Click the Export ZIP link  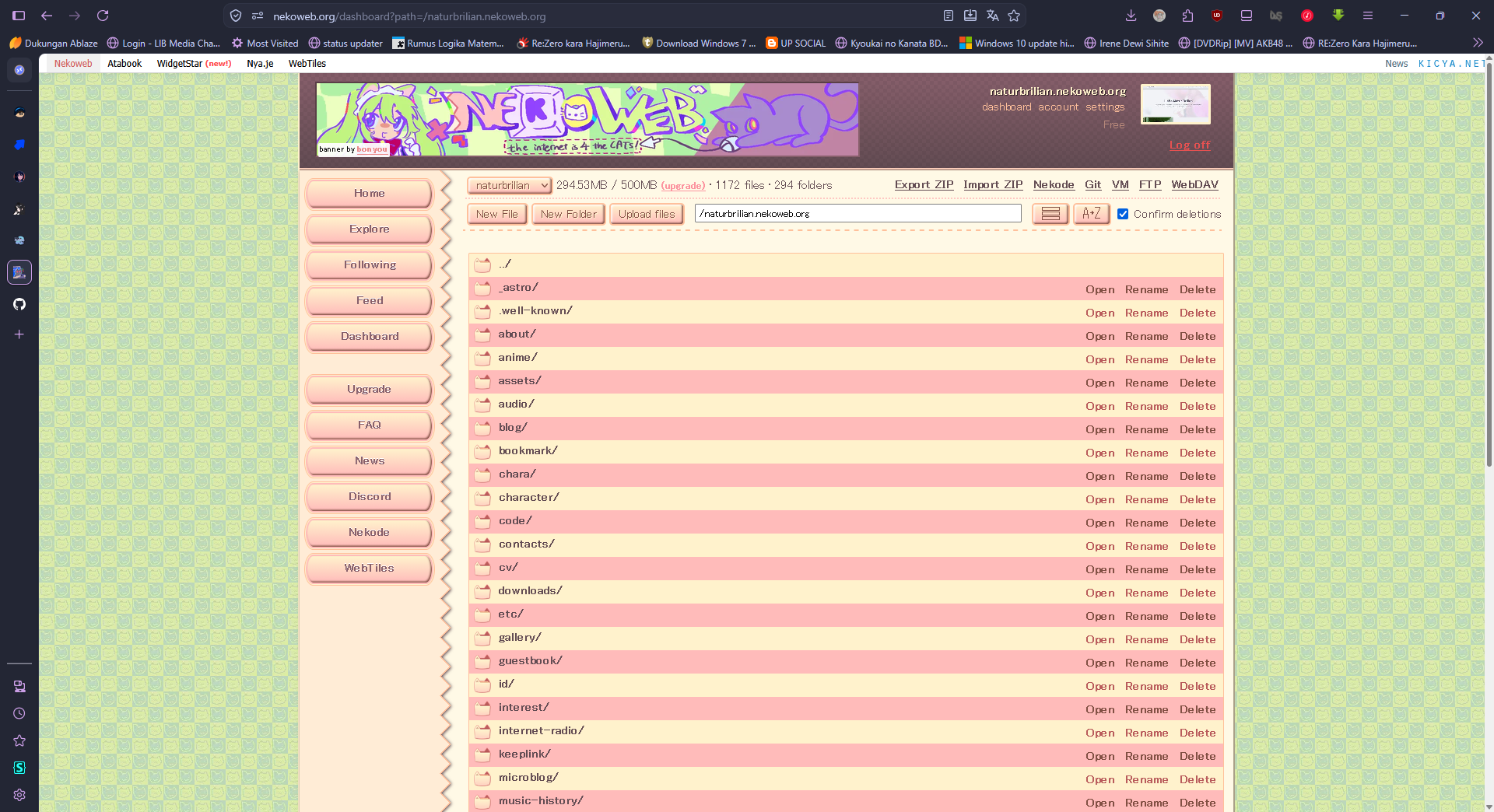pyautogui.click(x=924, y=184)
